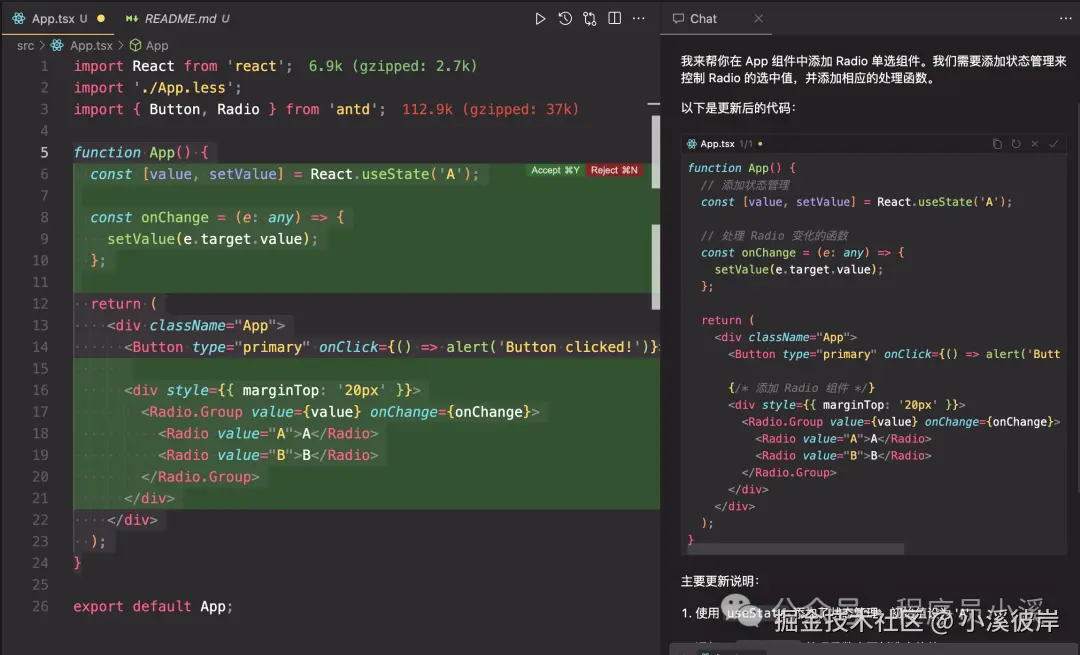The image size is (1080, 655).
Task: Click 'setValue(e.target.value);' in the editor
Action: (x=212, y=239)
